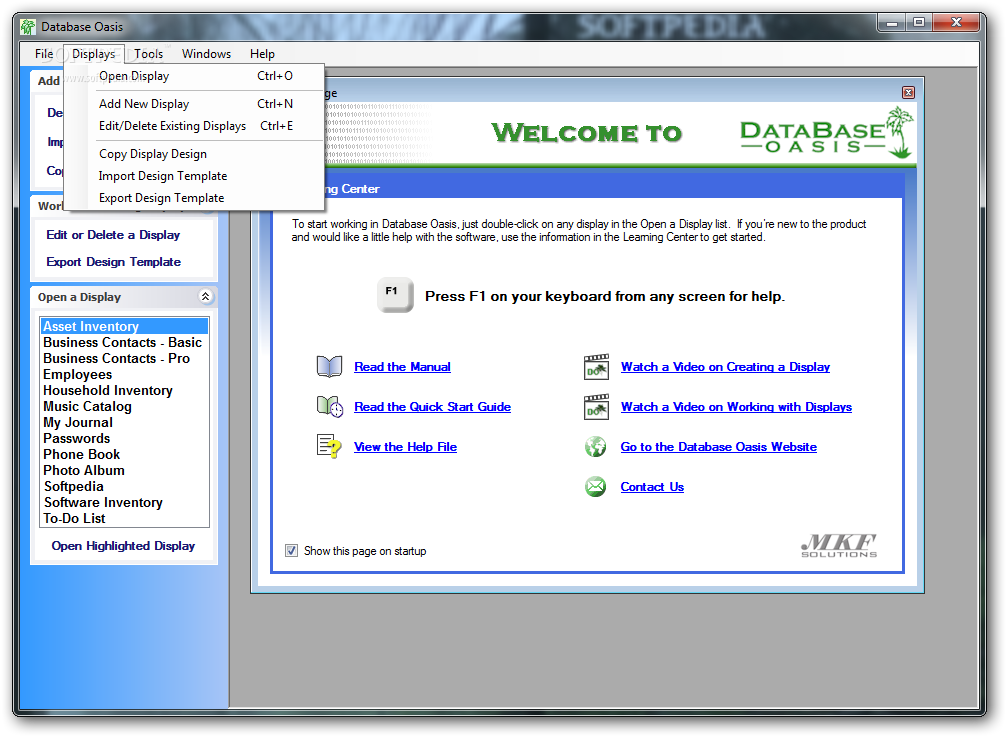This screenshot has height=737, width=1007.
Task: Click Edit or Delete a Display in sidebar
Action: click(x=113, y=235)
